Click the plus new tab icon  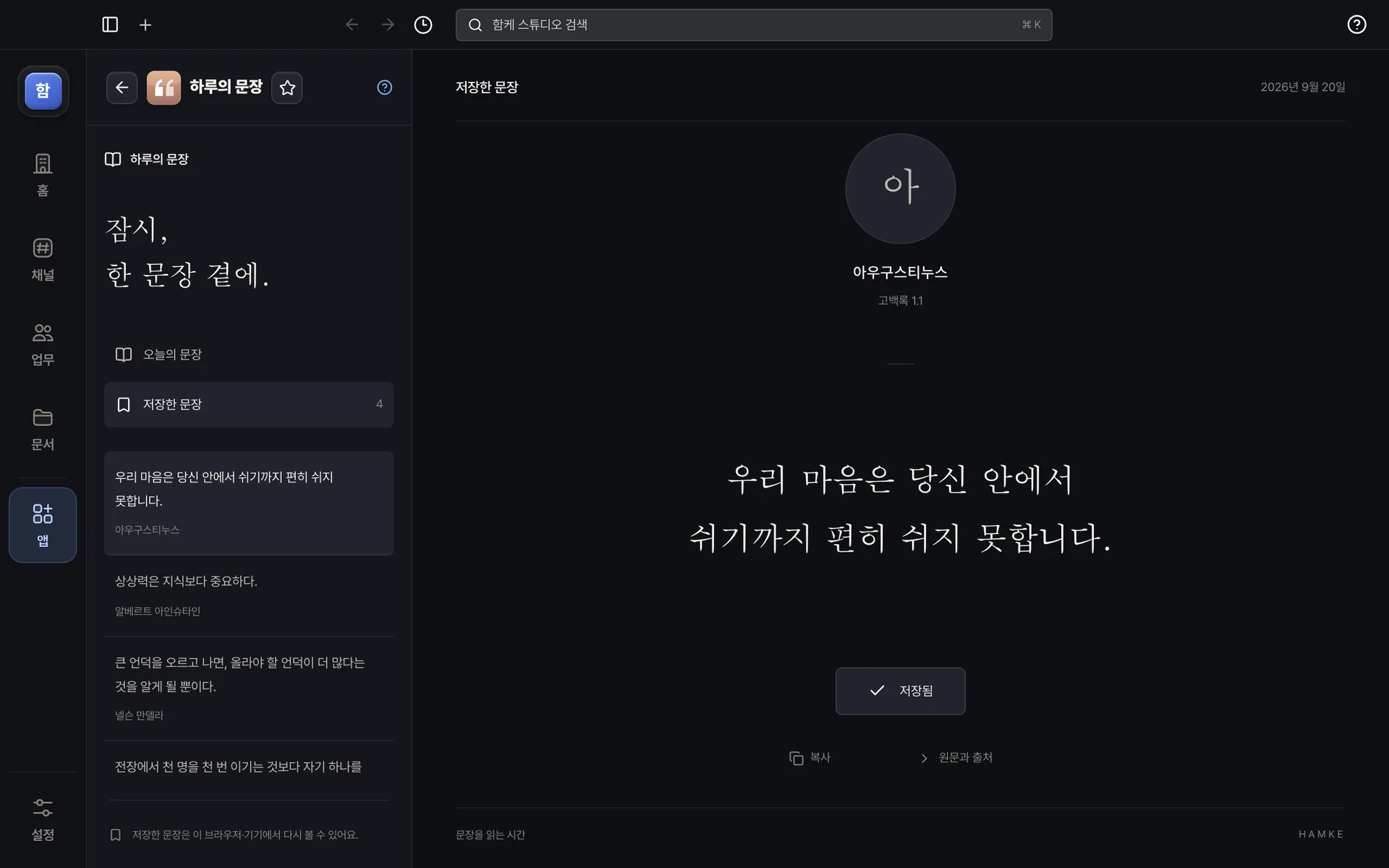[x=145, y=25]
